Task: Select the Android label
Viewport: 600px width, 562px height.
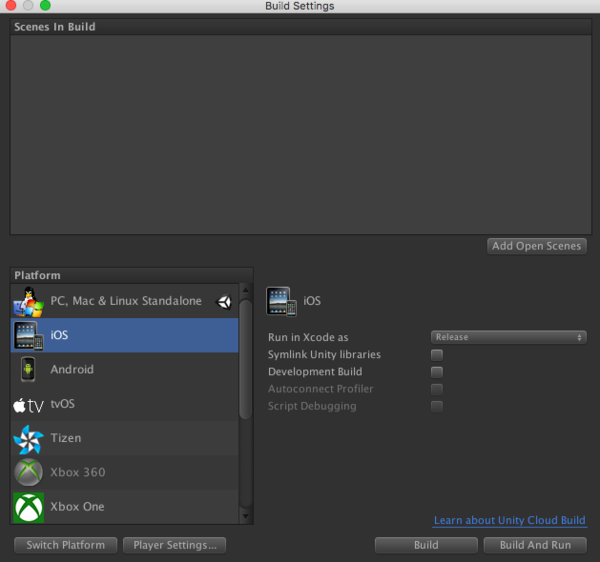Action: pyautogui.click(x=72, y=369)
